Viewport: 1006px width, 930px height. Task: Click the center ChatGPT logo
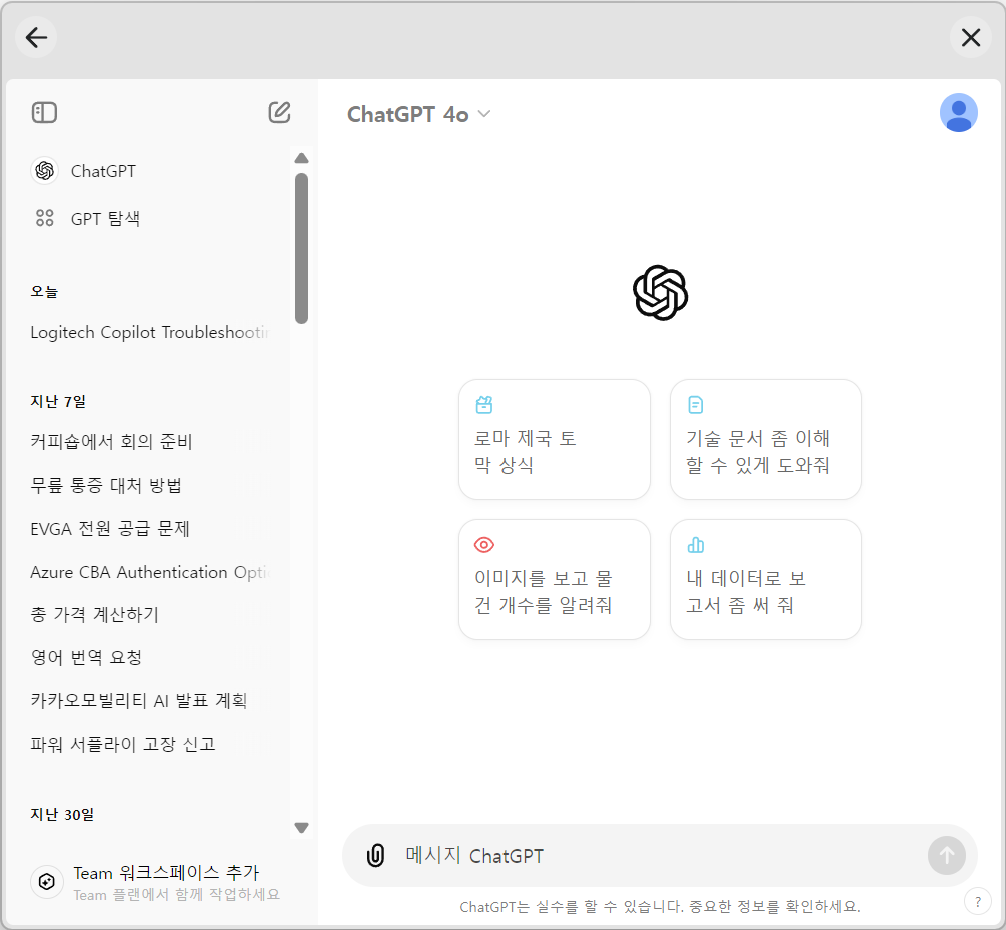(x=660, y=292)
